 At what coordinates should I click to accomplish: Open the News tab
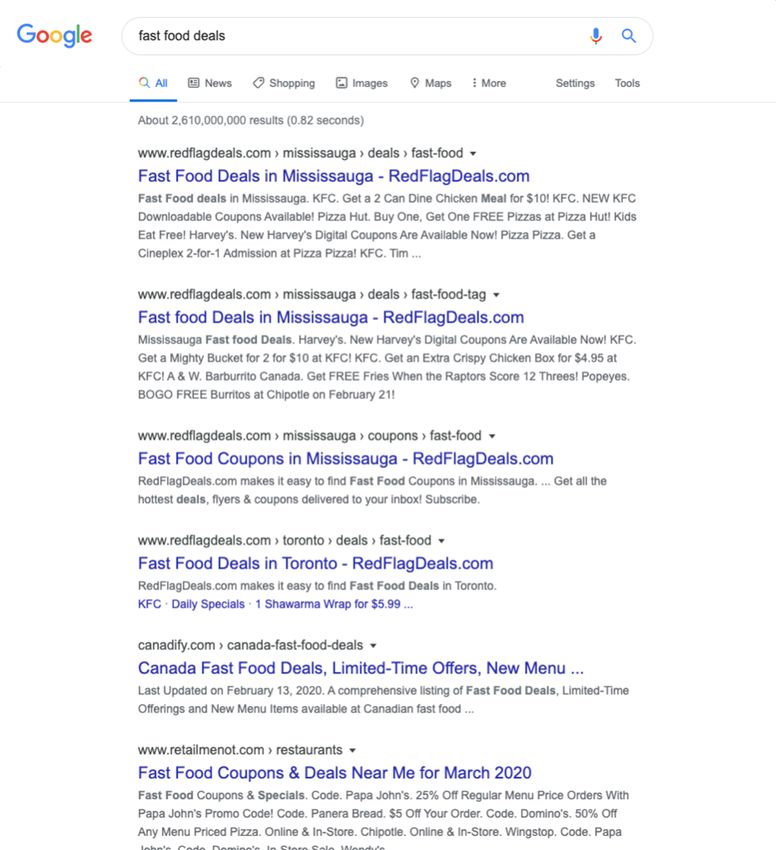[210, 83]
